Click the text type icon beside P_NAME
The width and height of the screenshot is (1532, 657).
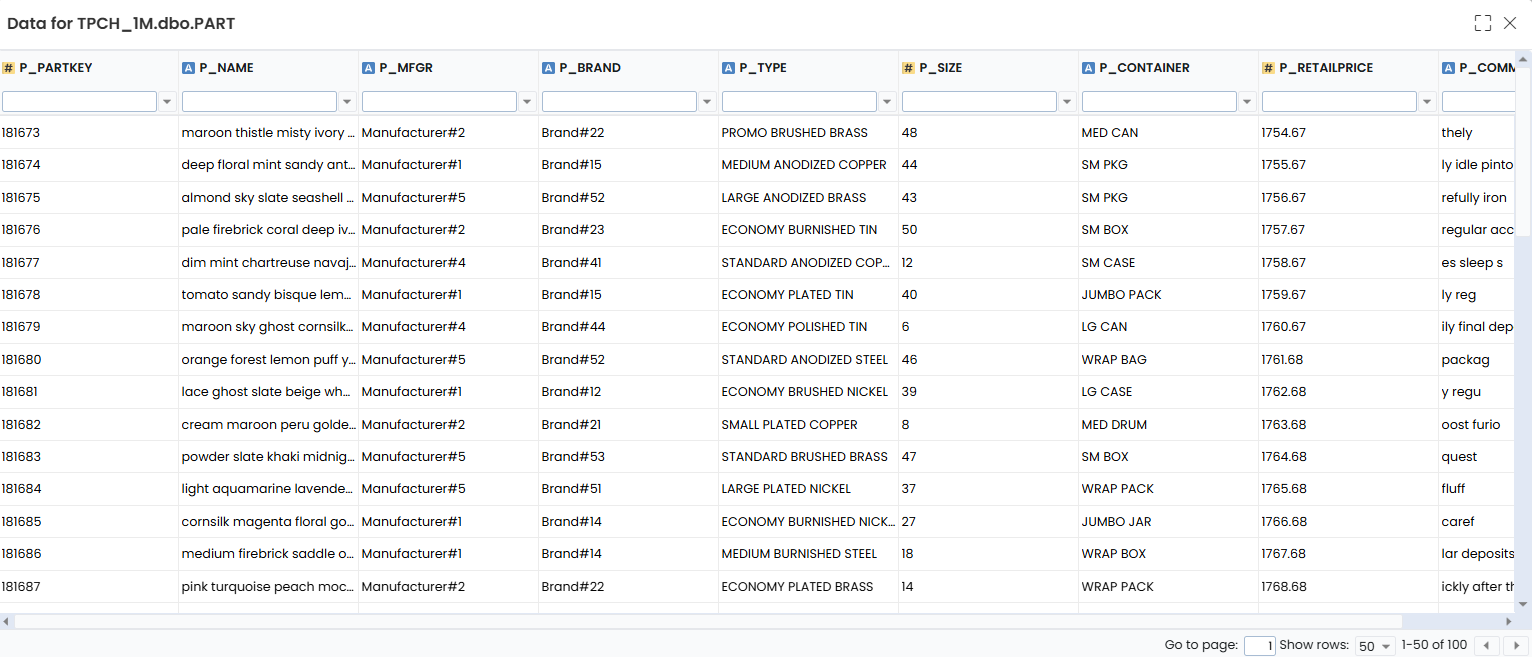click(188, 68)
